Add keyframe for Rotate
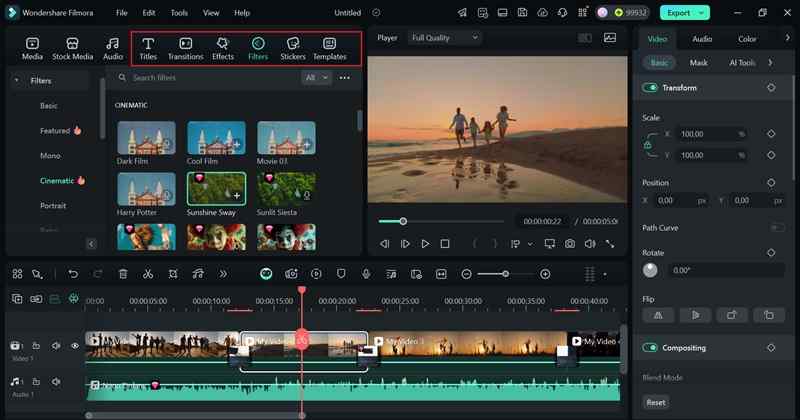Viewport: 800px width, 420px height. tap(771, 253)
